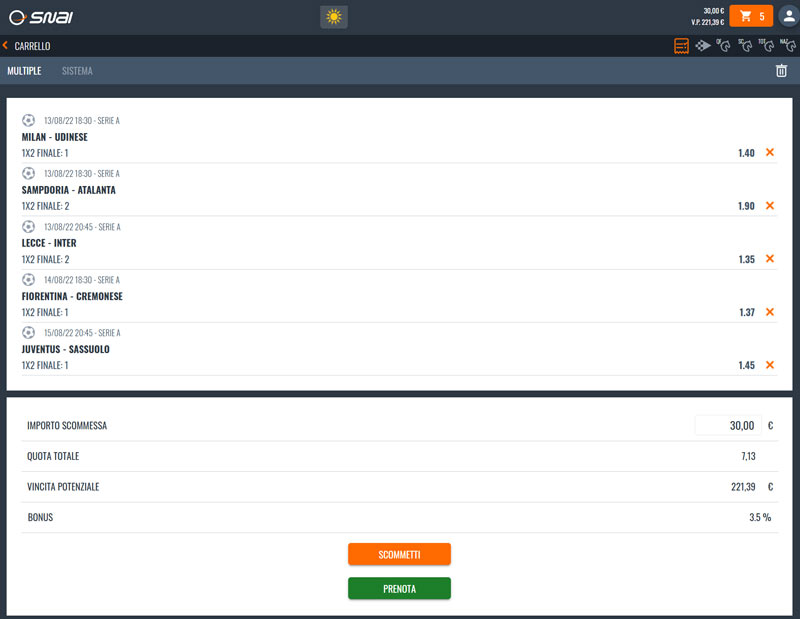The image size is (800, 619).
Task: Delete the Lecce - Inter selection
Action: click(770, 259)
